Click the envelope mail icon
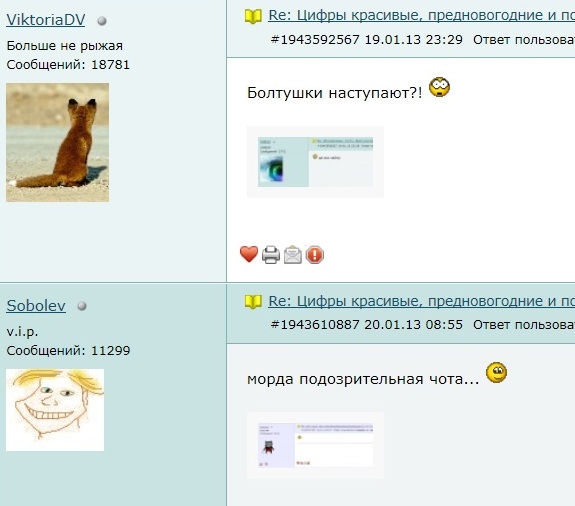The image size is (575, 506). pyautogui.click(x=293, y=254)
